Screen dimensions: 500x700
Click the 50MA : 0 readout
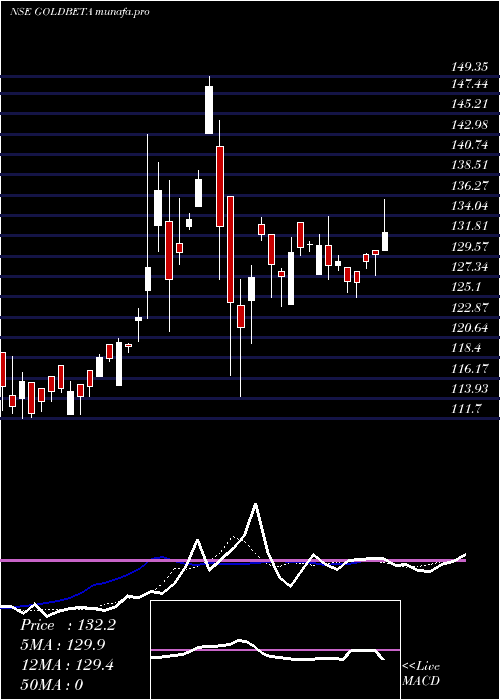point(51,685)
